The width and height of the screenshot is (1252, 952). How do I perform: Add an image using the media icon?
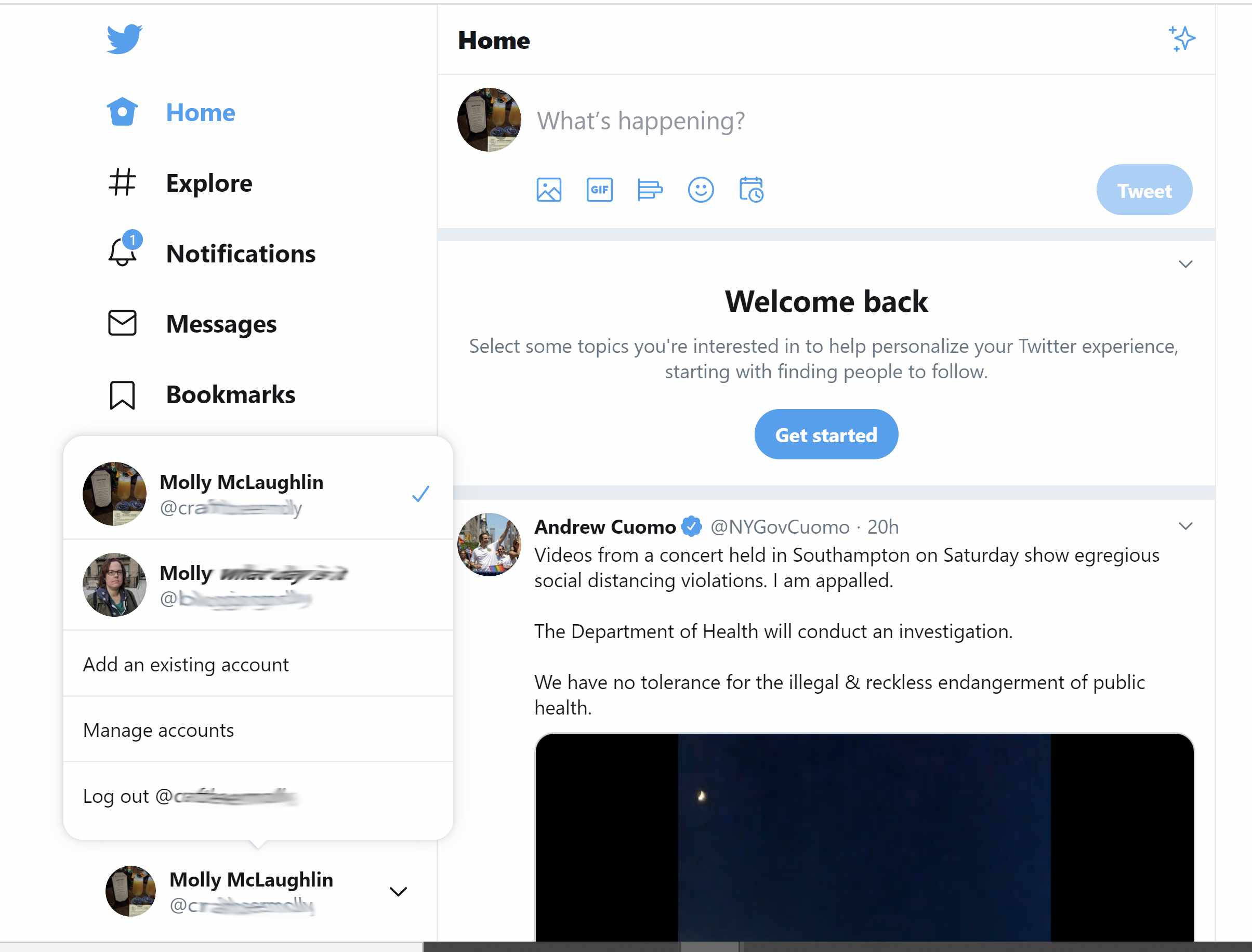[549, 190]
